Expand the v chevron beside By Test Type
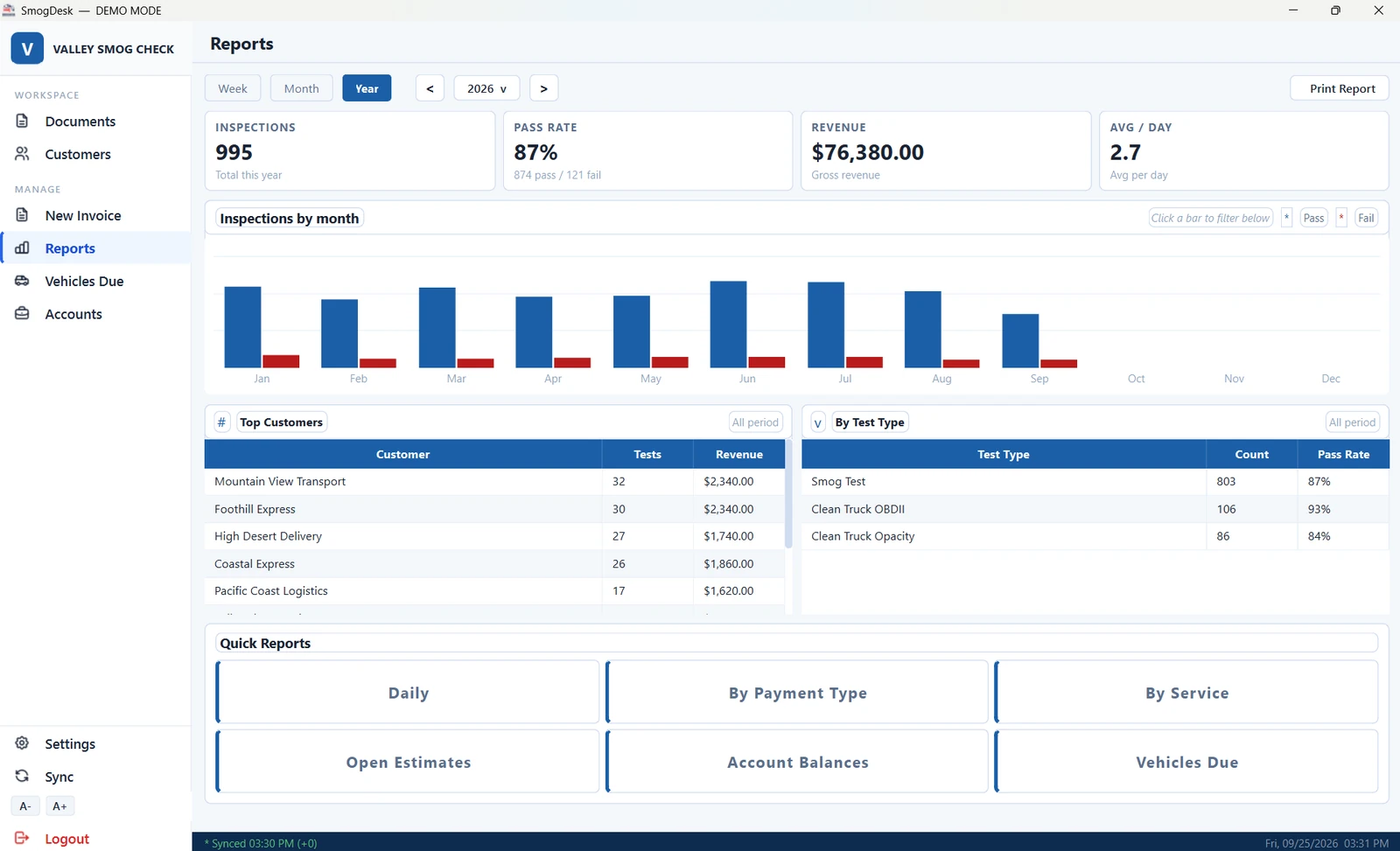Screen dimensions: 1400x851 click(818, 422)
